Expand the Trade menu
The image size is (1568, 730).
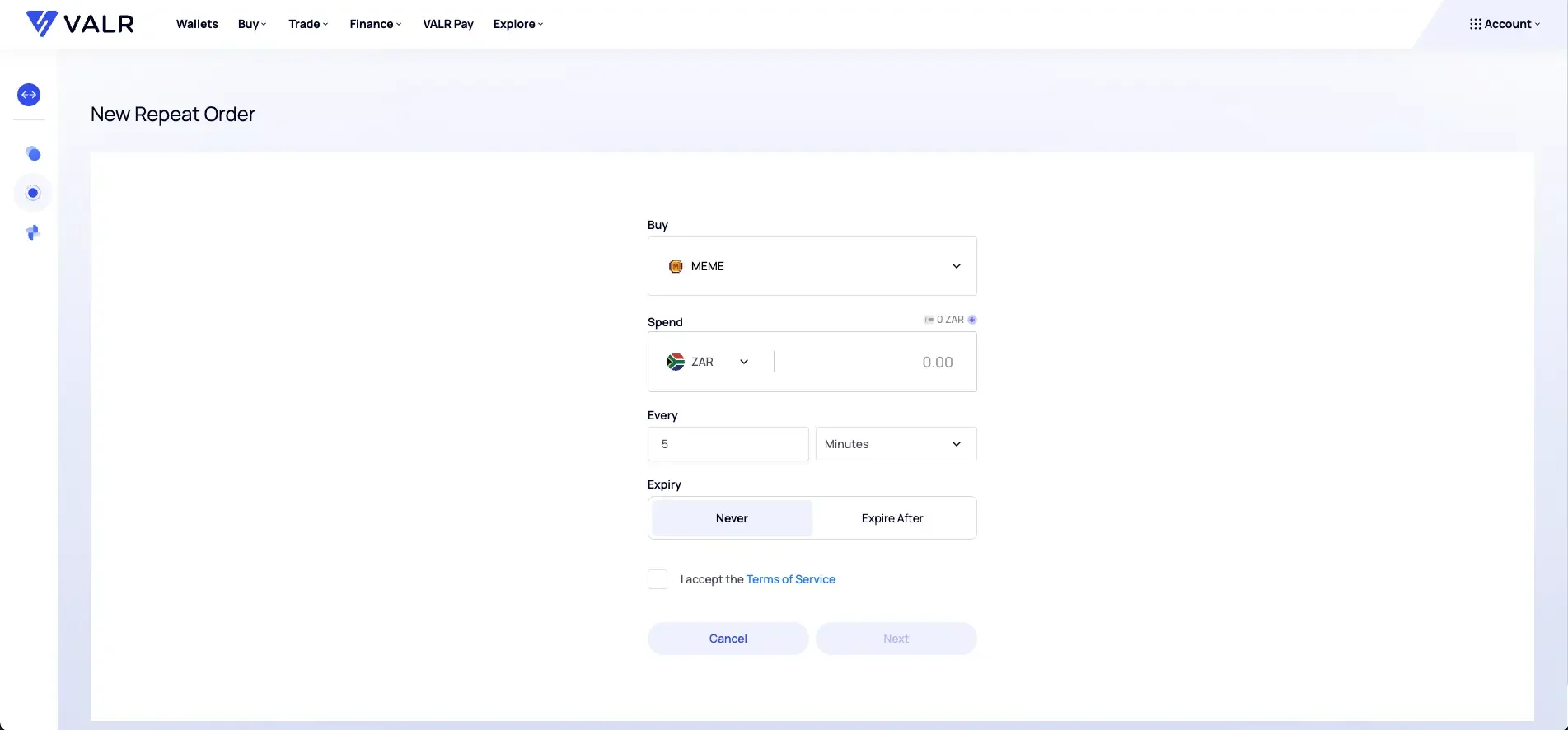(x=308, y=24)
